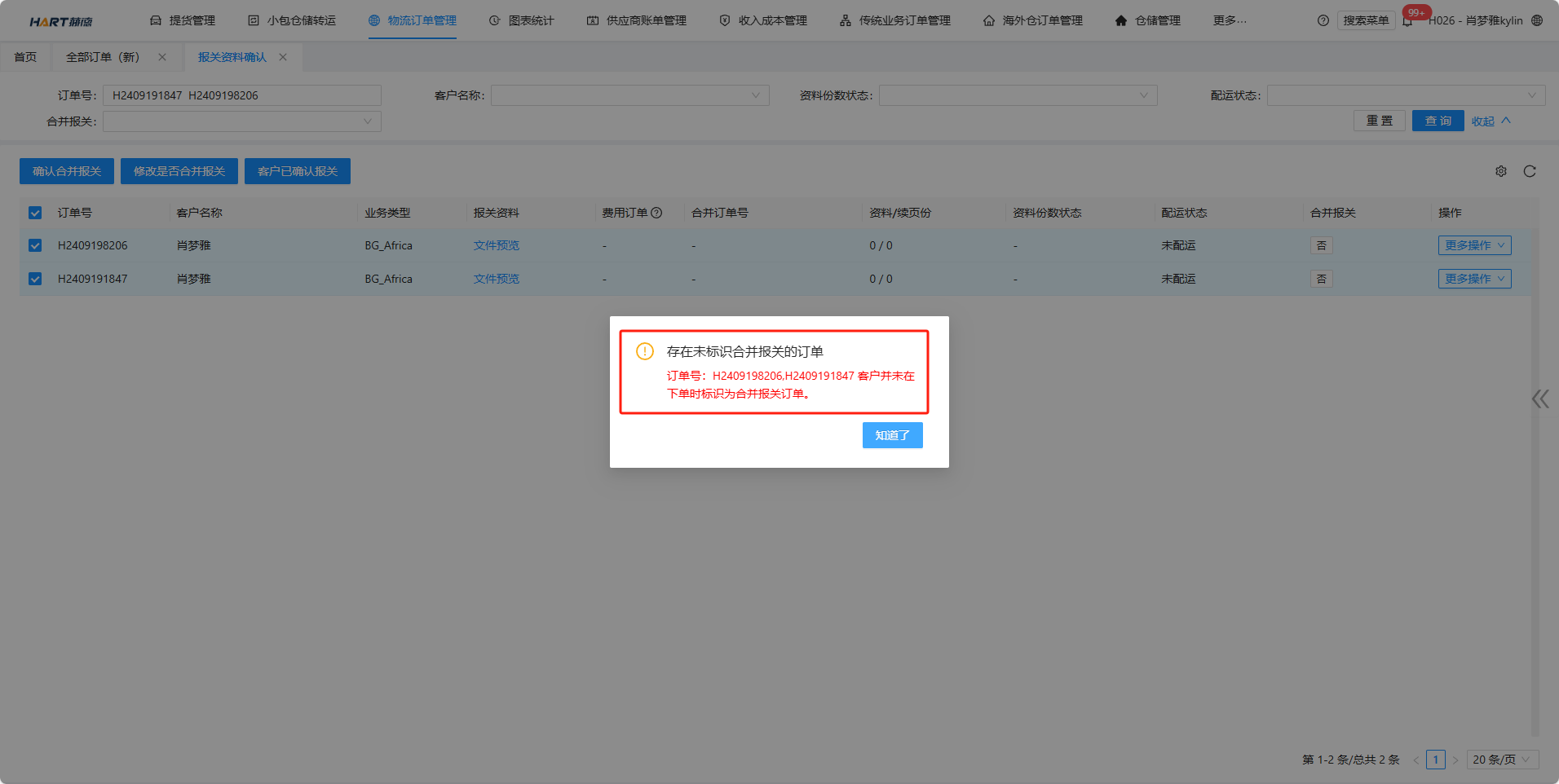Expand the right side panel arrows
The height and width of the screenshot is (784, 1559).
[1539, 399]
